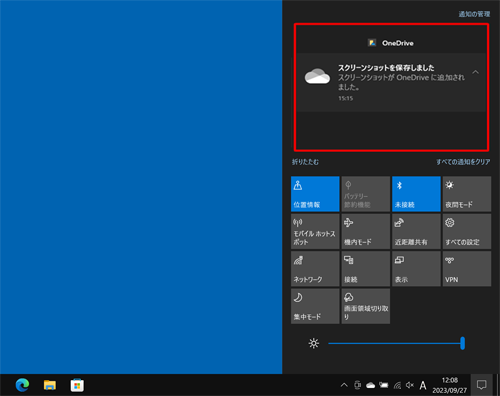Image resolution: width=500 pixels, height=396 pixels.
Task: Open the VPN quick action tile
Action: pyautogui.click(x=467, y=269)
